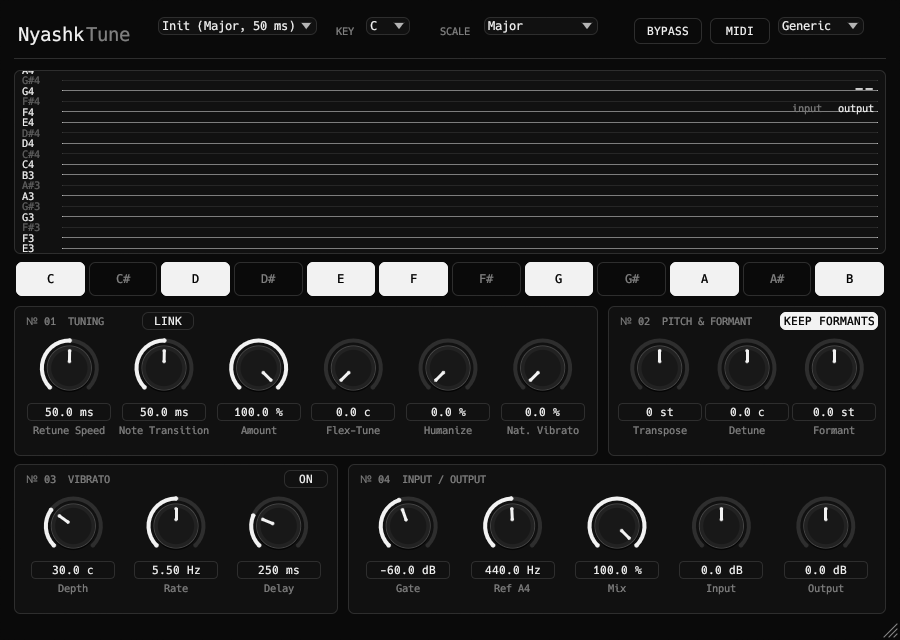
Task: Enable the C# note key
Action: (123, 279)
